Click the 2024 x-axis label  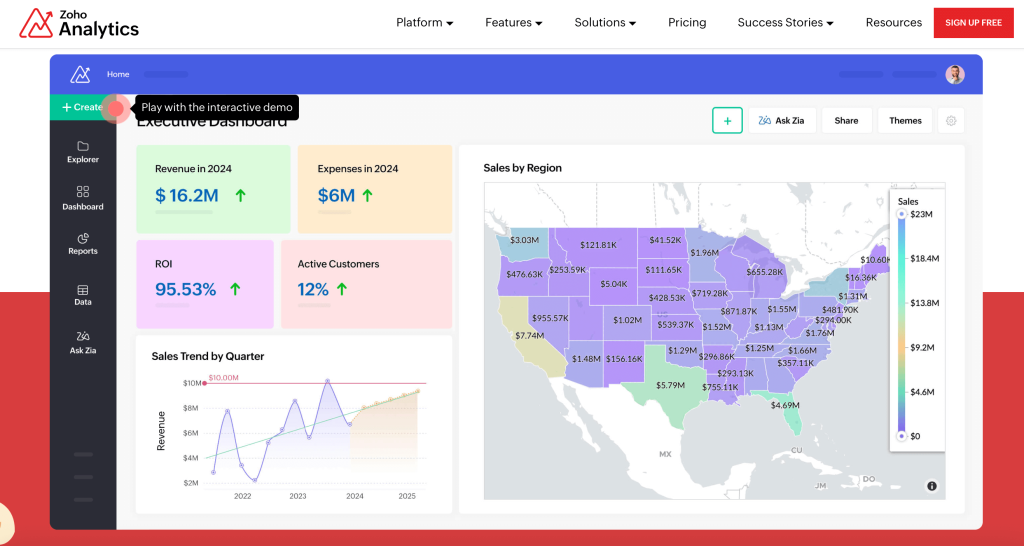[355, 496]
